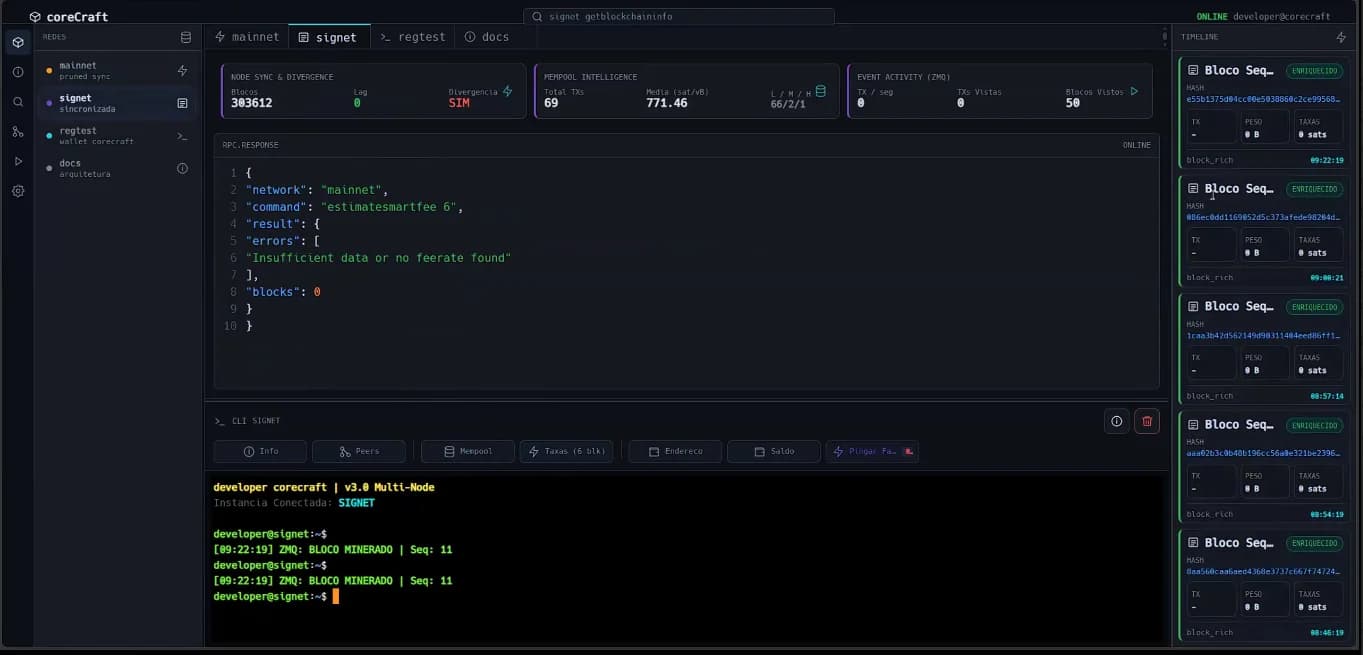Image resolution: width=1363 pixels, height=655 pixels.
Task: Click the coreCraft cube logo icon
Action: (x=35, y=17)
